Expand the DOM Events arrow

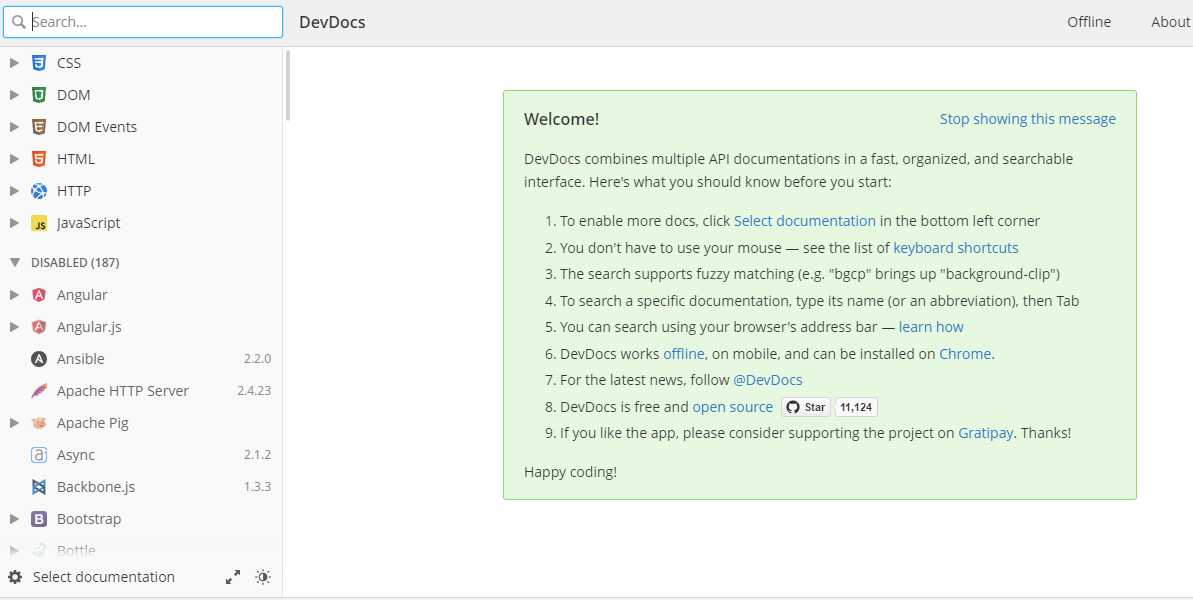(14, 127)
